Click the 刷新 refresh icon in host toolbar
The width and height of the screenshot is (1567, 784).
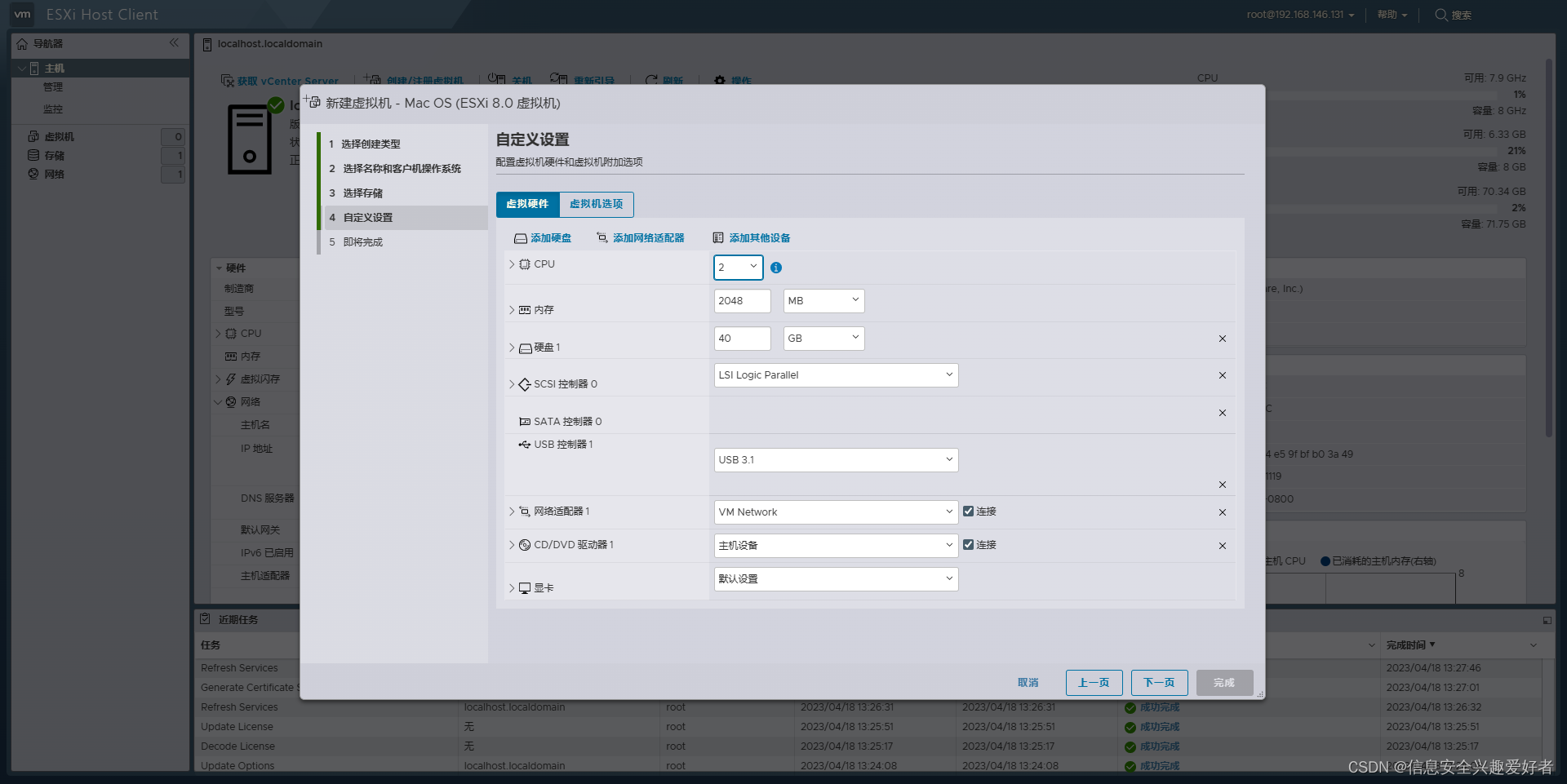651,80
